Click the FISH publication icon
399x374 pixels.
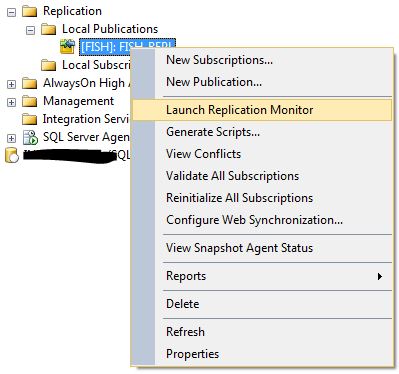click(67, 47)
